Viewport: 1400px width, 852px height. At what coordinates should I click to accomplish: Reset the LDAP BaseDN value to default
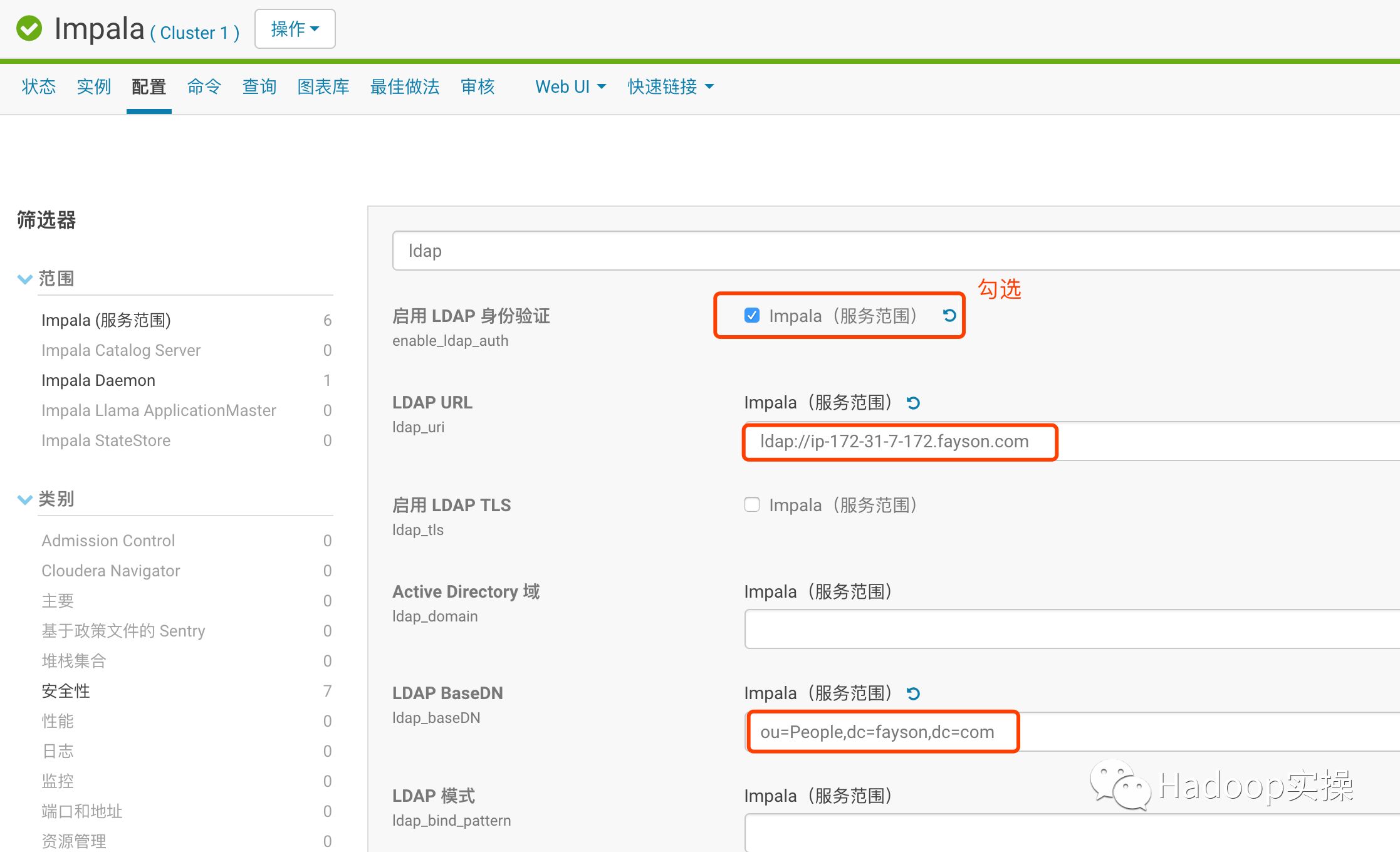pos(913,694)
